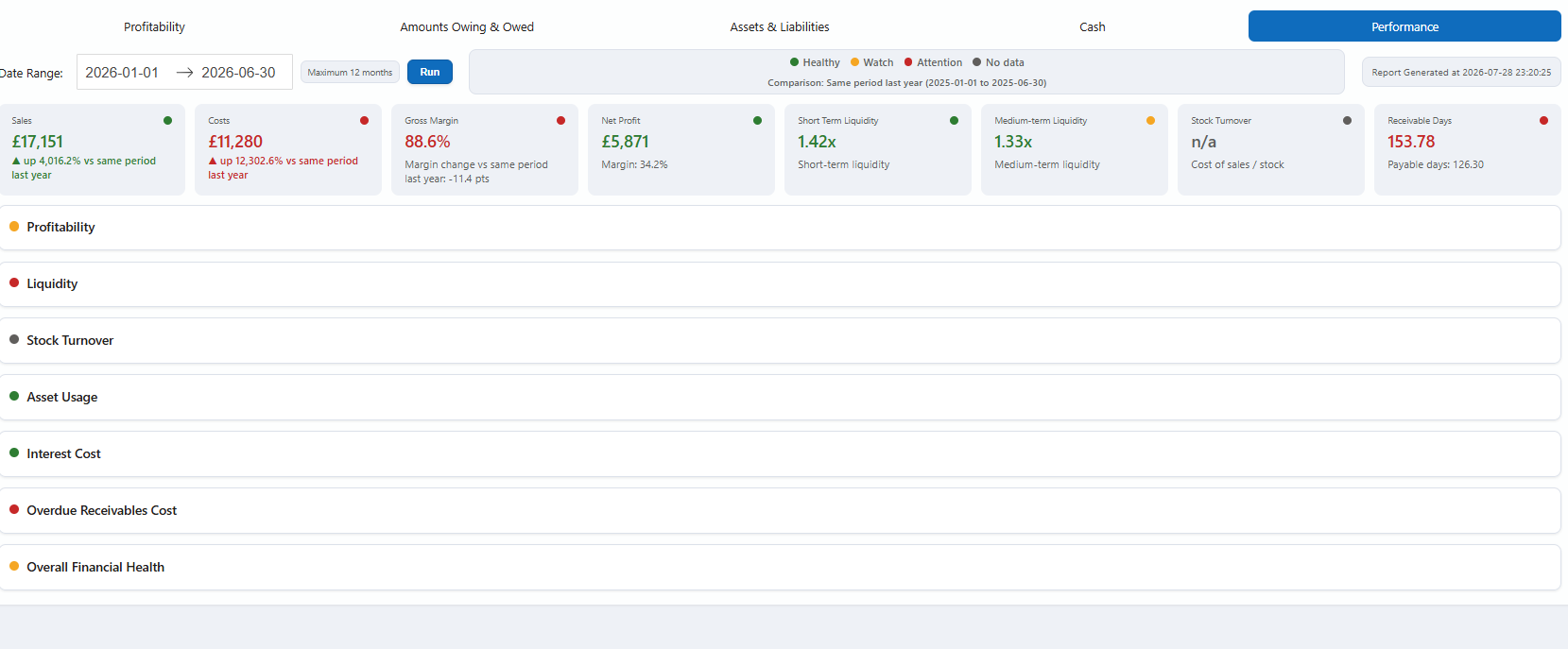1568x649 pixels.
Task: Go to the Cash tab
Action: coord(1093,26)
